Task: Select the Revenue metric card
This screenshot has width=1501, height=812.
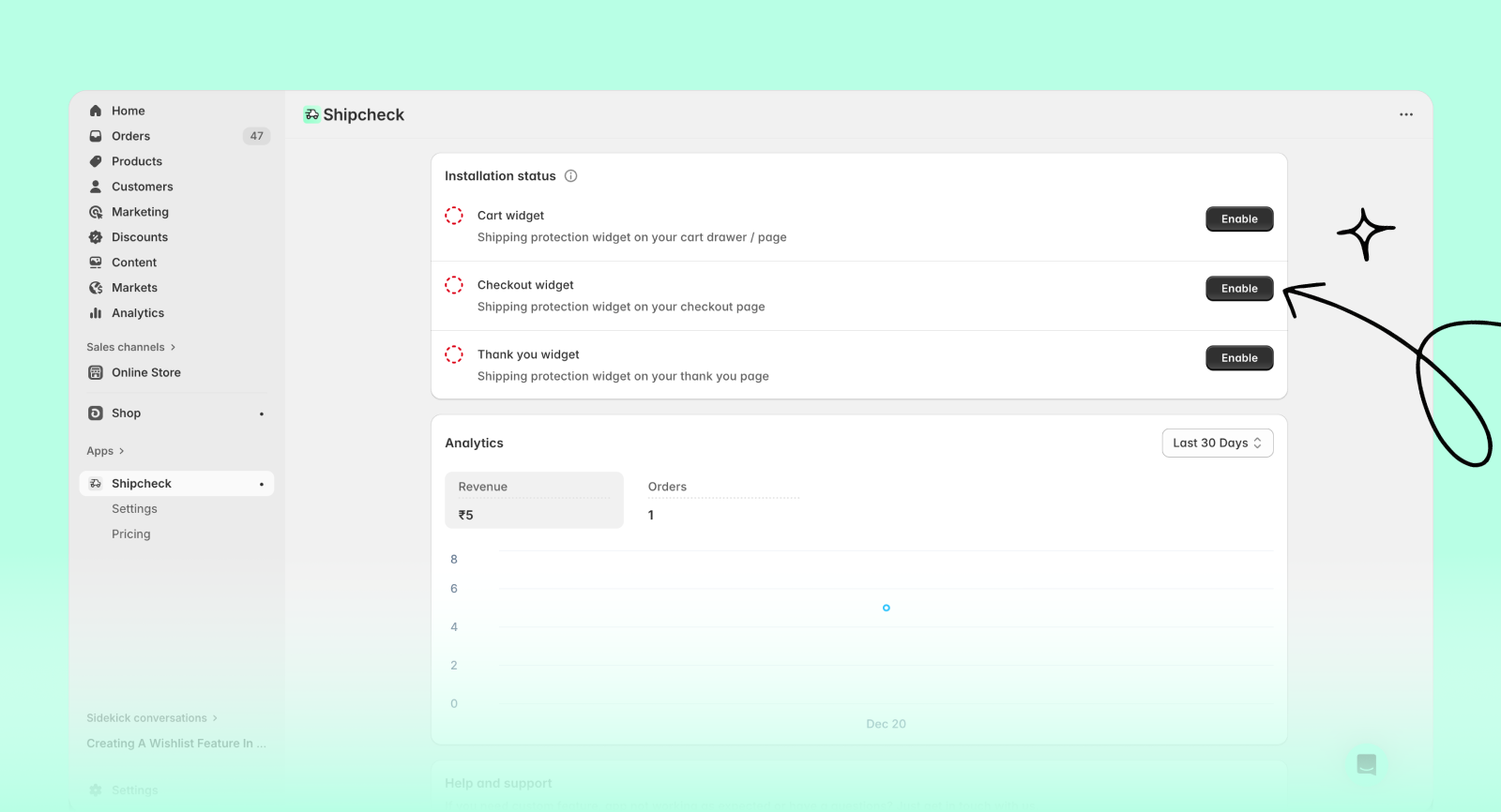Action: (534, 501)
